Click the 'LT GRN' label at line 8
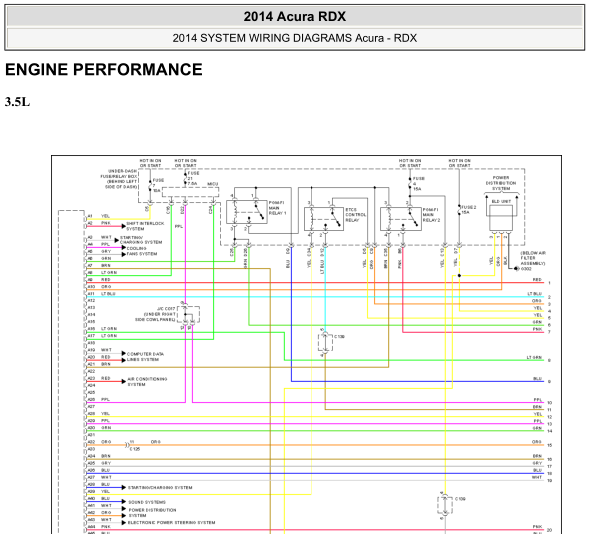 coord(534,357)
